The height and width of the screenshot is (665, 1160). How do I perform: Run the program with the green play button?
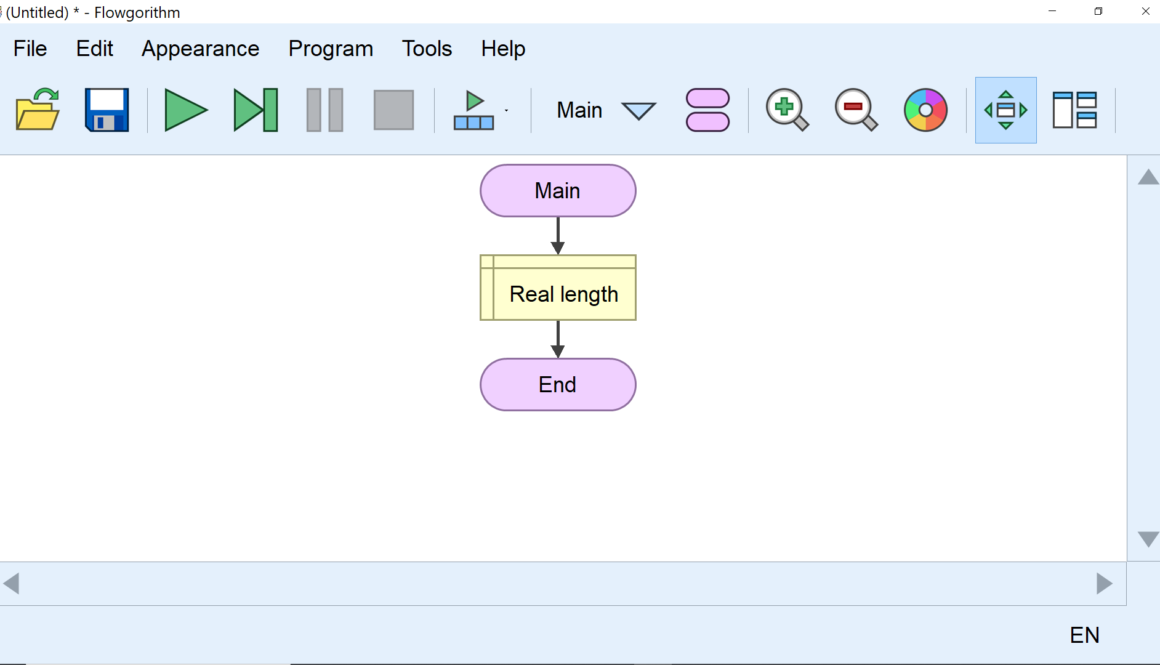[185, 109]
